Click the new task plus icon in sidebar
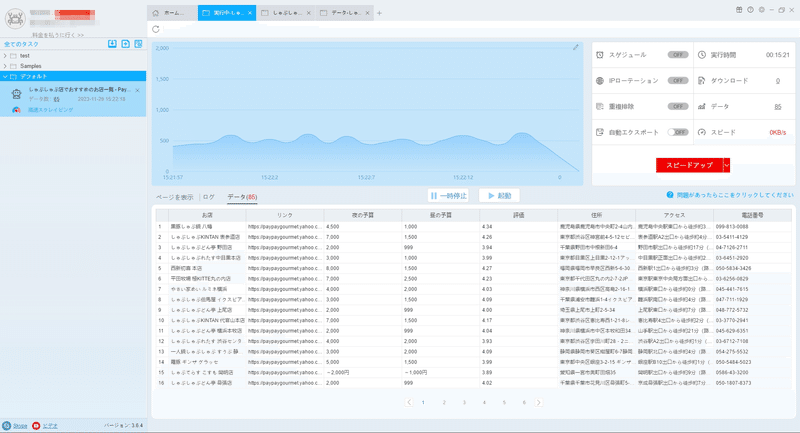The height and width of the screenshot is (433, 800). click(126, 44)
